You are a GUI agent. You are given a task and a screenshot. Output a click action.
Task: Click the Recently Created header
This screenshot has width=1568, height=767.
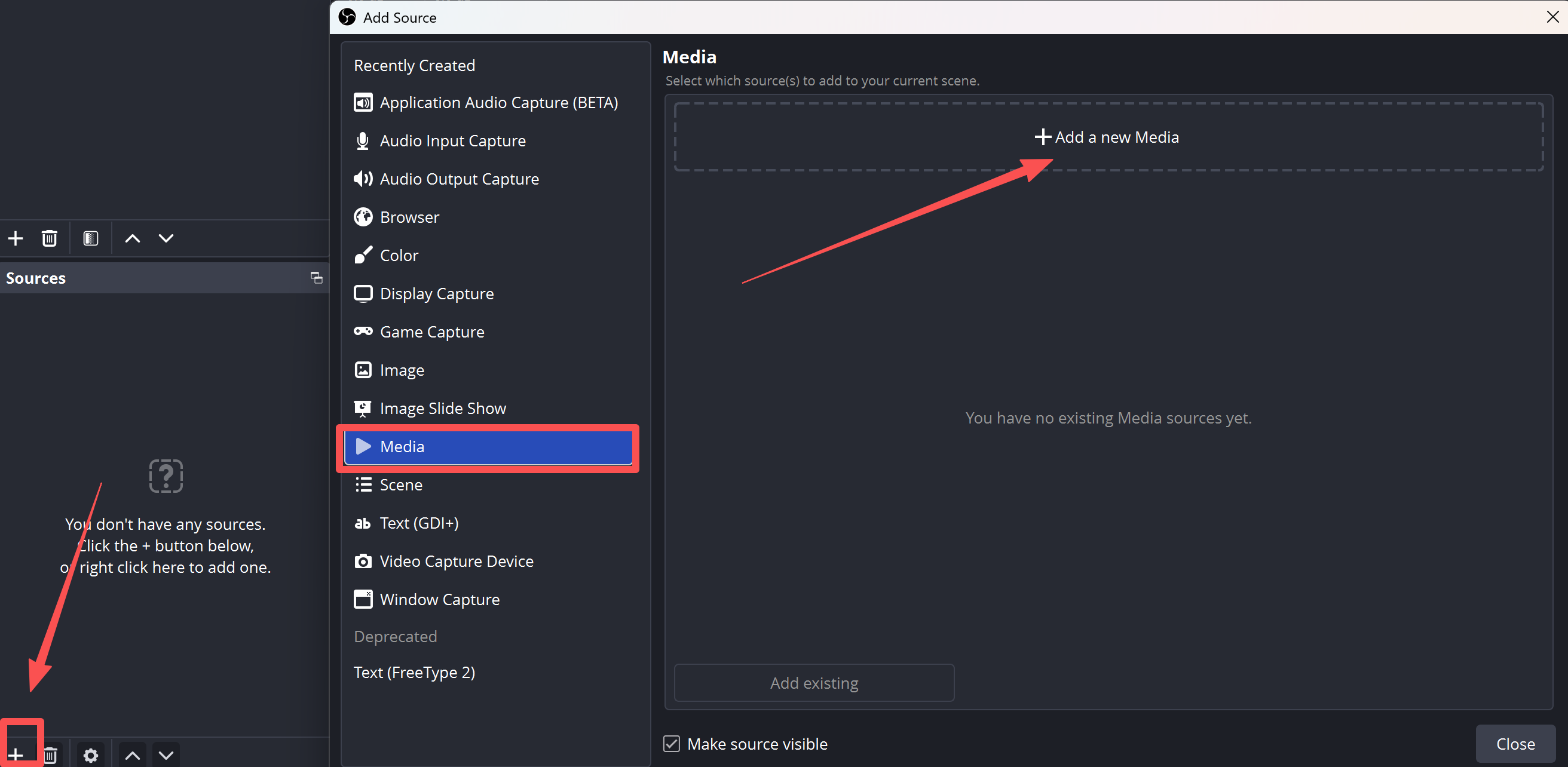pos(415,66)
